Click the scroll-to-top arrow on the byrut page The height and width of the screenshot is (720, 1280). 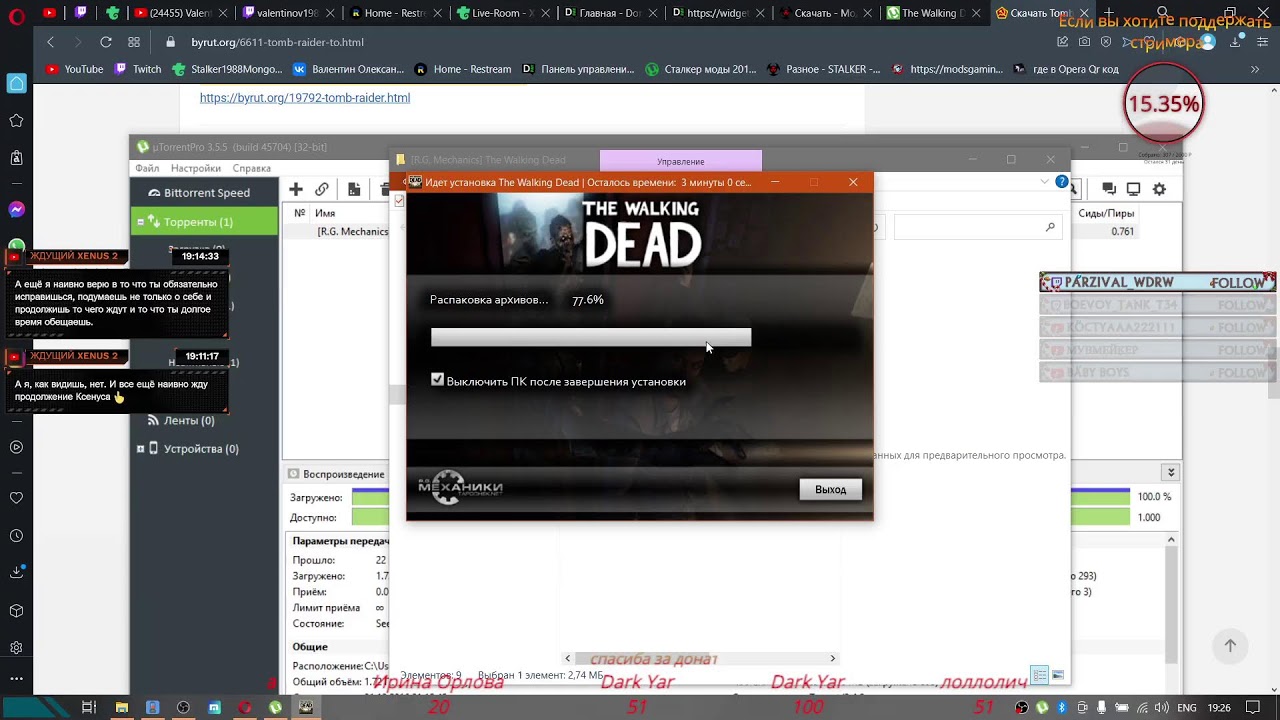pyautogui.click(x=1230, y=646)
